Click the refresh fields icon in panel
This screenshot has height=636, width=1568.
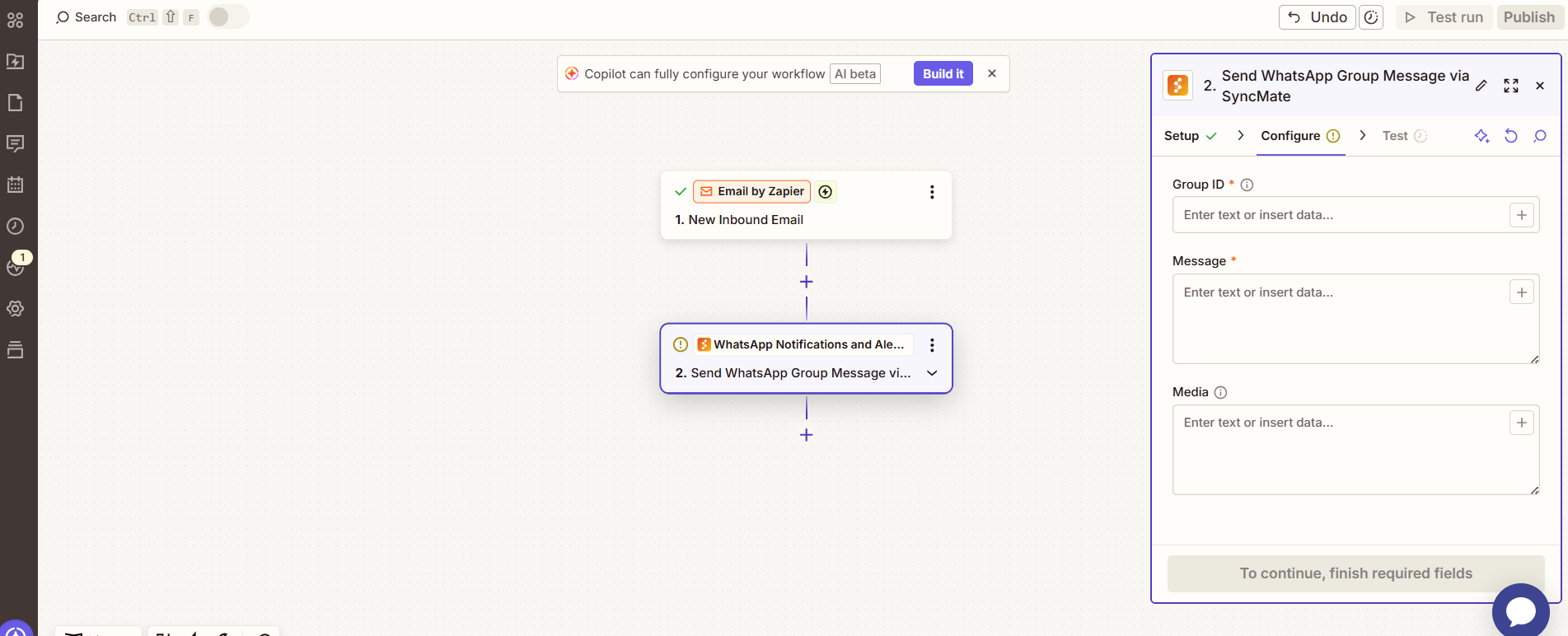[x=1510, y=136]
